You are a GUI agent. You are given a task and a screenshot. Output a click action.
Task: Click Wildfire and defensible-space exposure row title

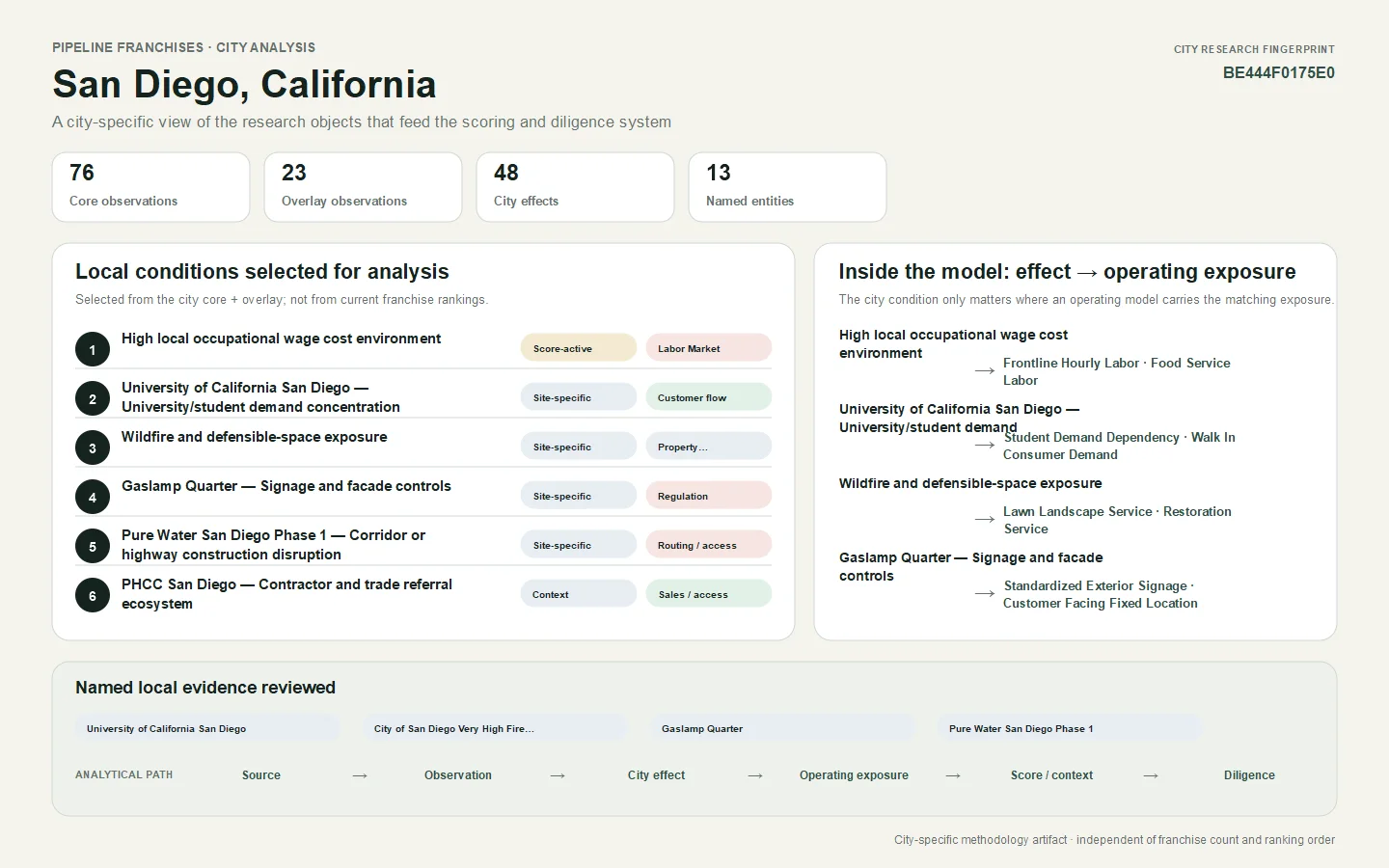(x=255, y=437)
